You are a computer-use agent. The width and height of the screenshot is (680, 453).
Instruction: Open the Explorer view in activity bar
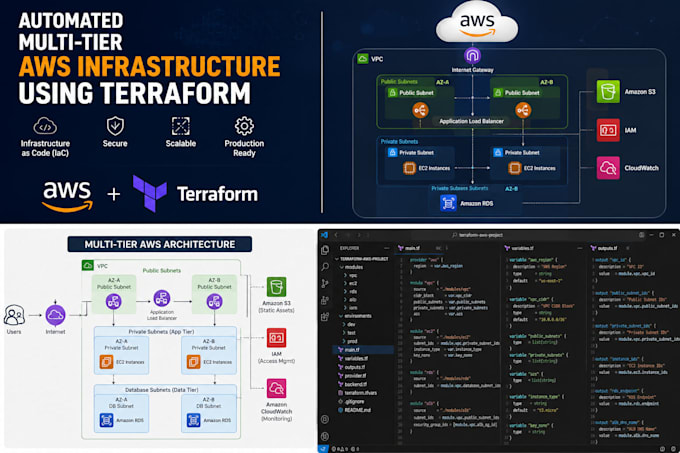(x=325, y=250)
